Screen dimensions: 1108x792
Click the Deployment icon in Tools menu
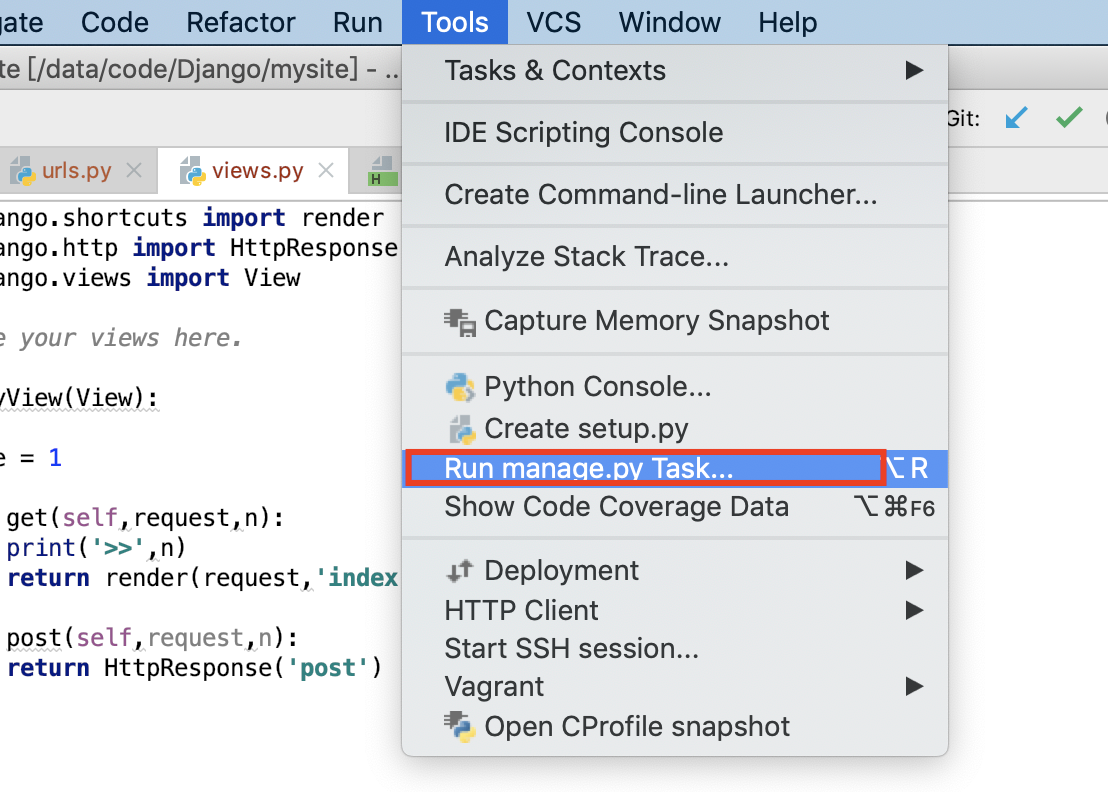[460, 571]
